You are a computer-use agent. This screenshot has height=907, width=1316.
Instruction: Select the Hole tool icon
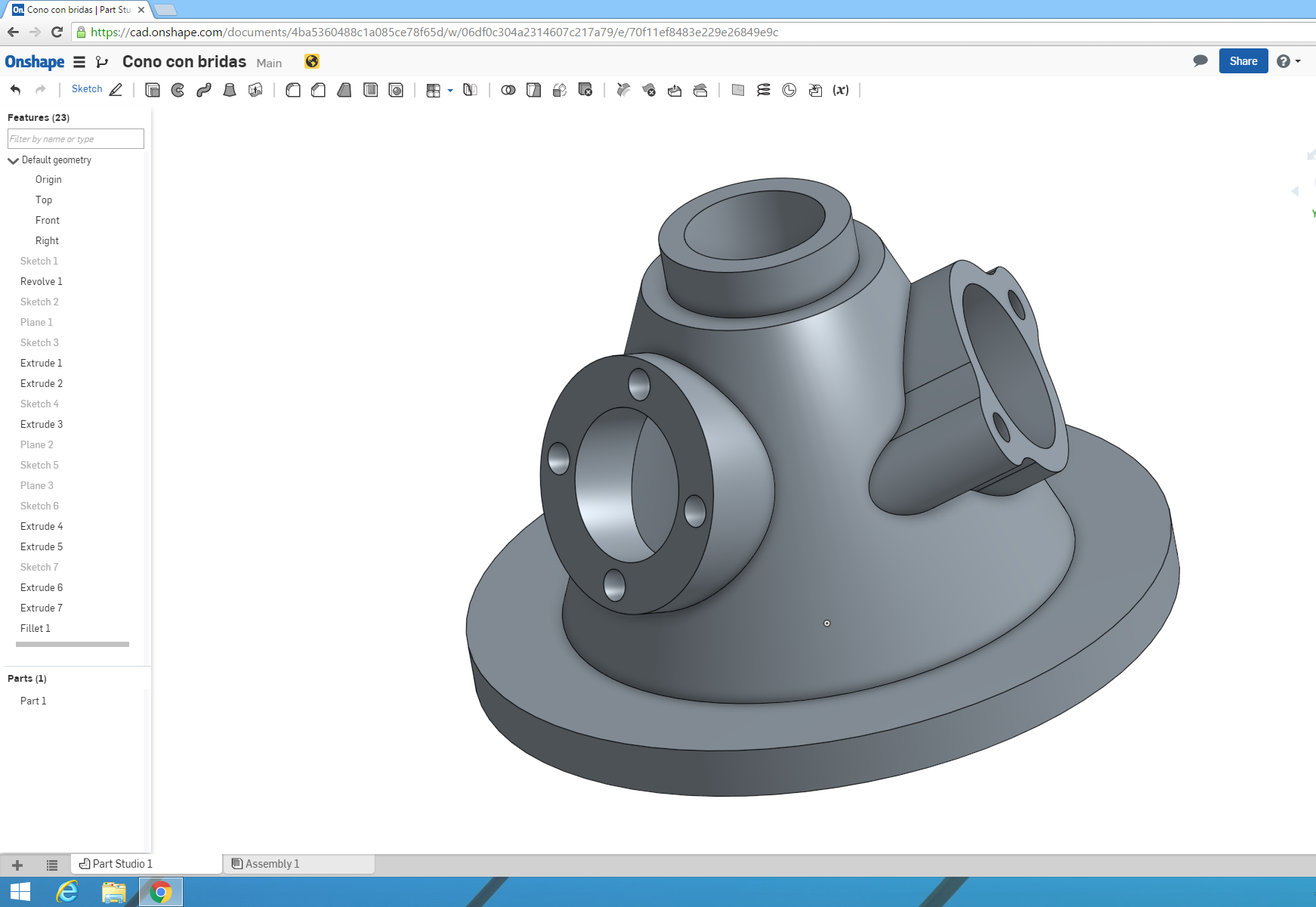pyautogui.click(x=396, y=90)
